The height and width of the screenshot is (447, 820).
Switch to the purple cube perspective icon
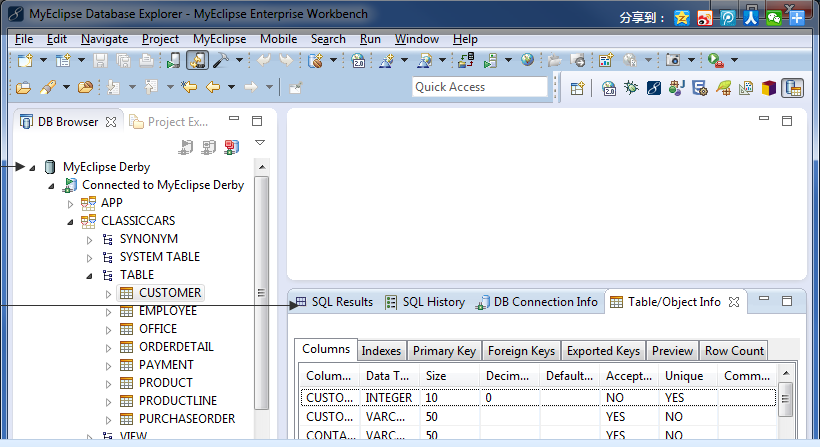click(x=768, y=88)
